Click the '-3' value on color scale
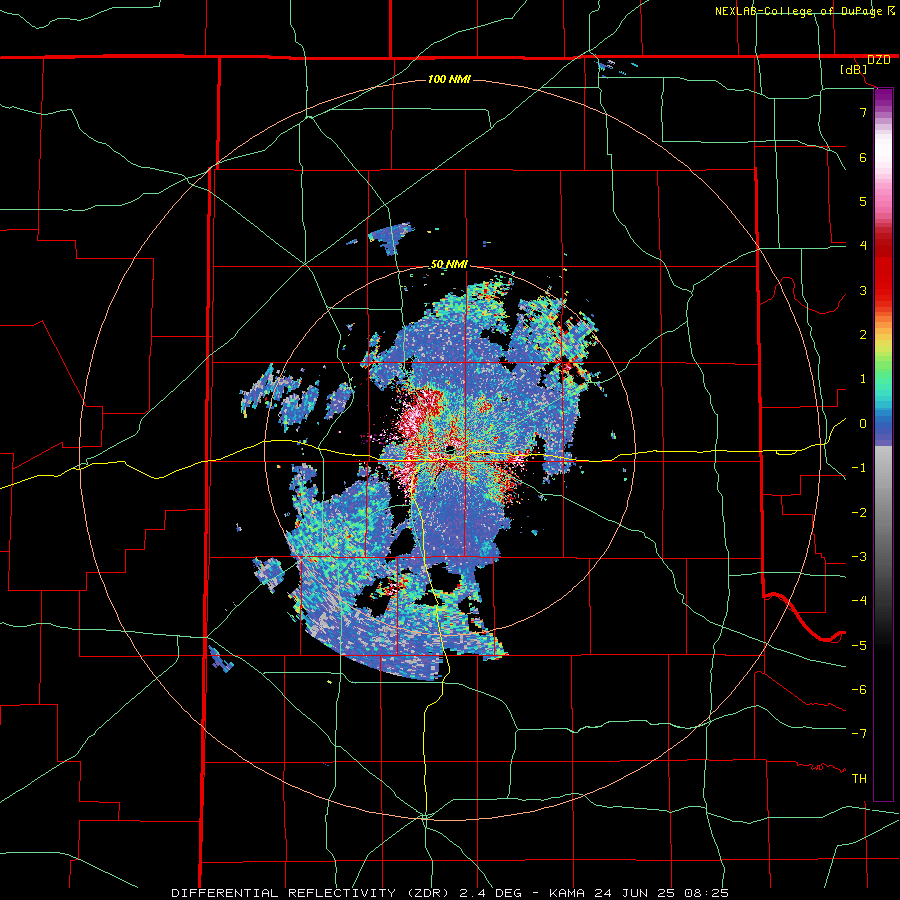 point(859,557)
